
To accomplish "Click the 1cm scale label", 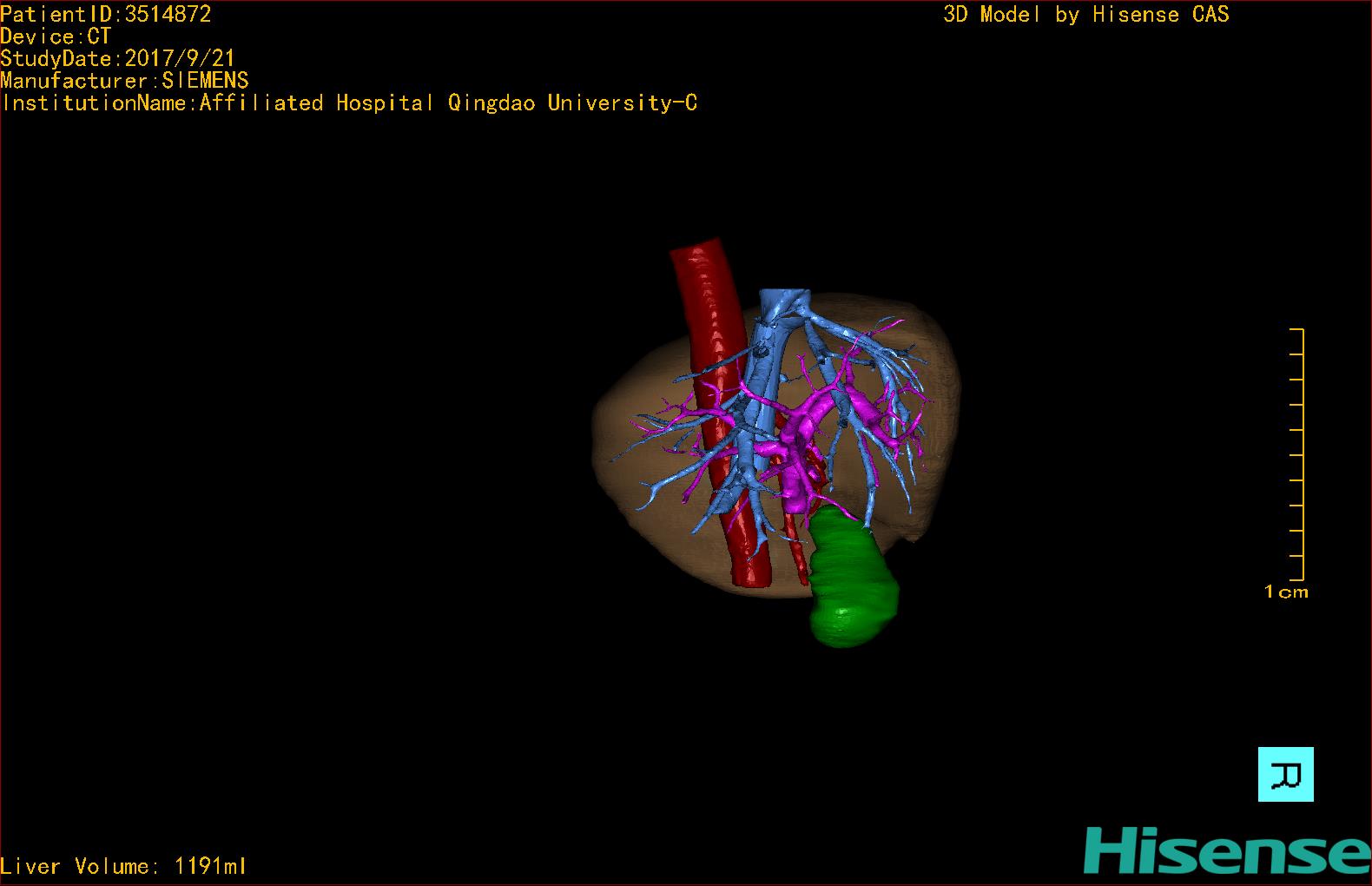I will 1286,592.
